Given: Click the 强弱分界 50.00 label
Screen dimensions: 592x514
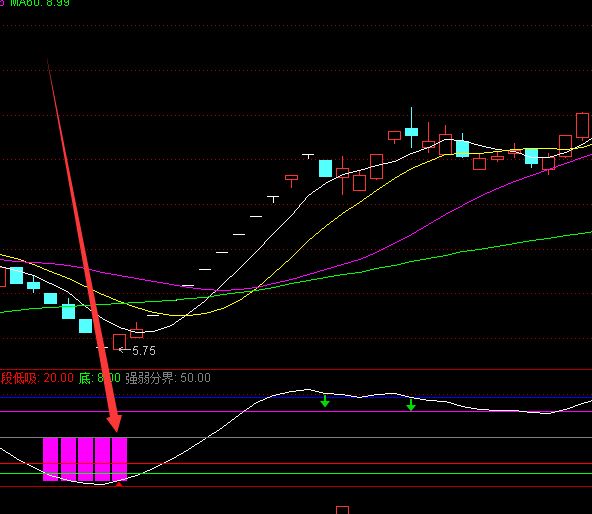Looking at the screenshot, I should coord(168,378).
